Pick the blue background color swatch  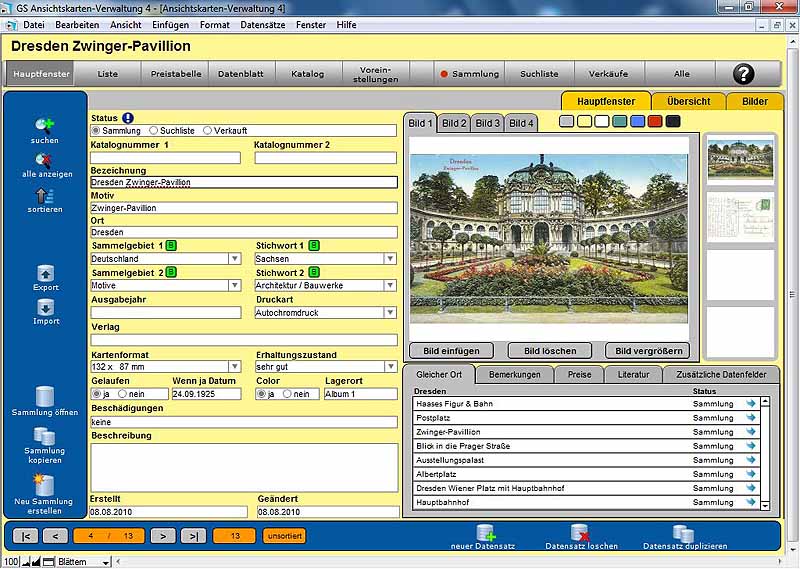(x=637, y=121)
